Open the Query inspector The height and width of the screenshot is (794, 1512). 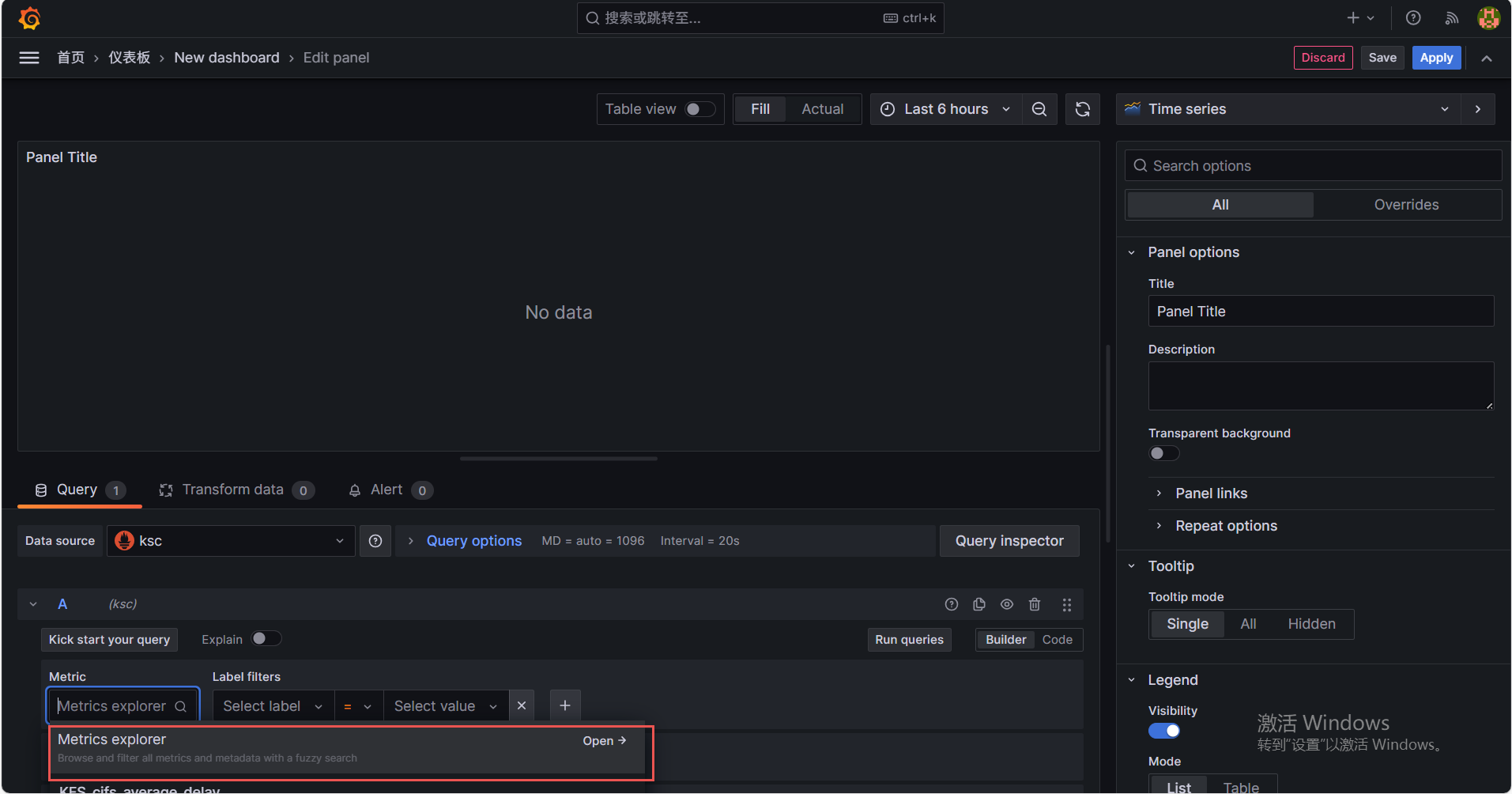point(1009,541)
